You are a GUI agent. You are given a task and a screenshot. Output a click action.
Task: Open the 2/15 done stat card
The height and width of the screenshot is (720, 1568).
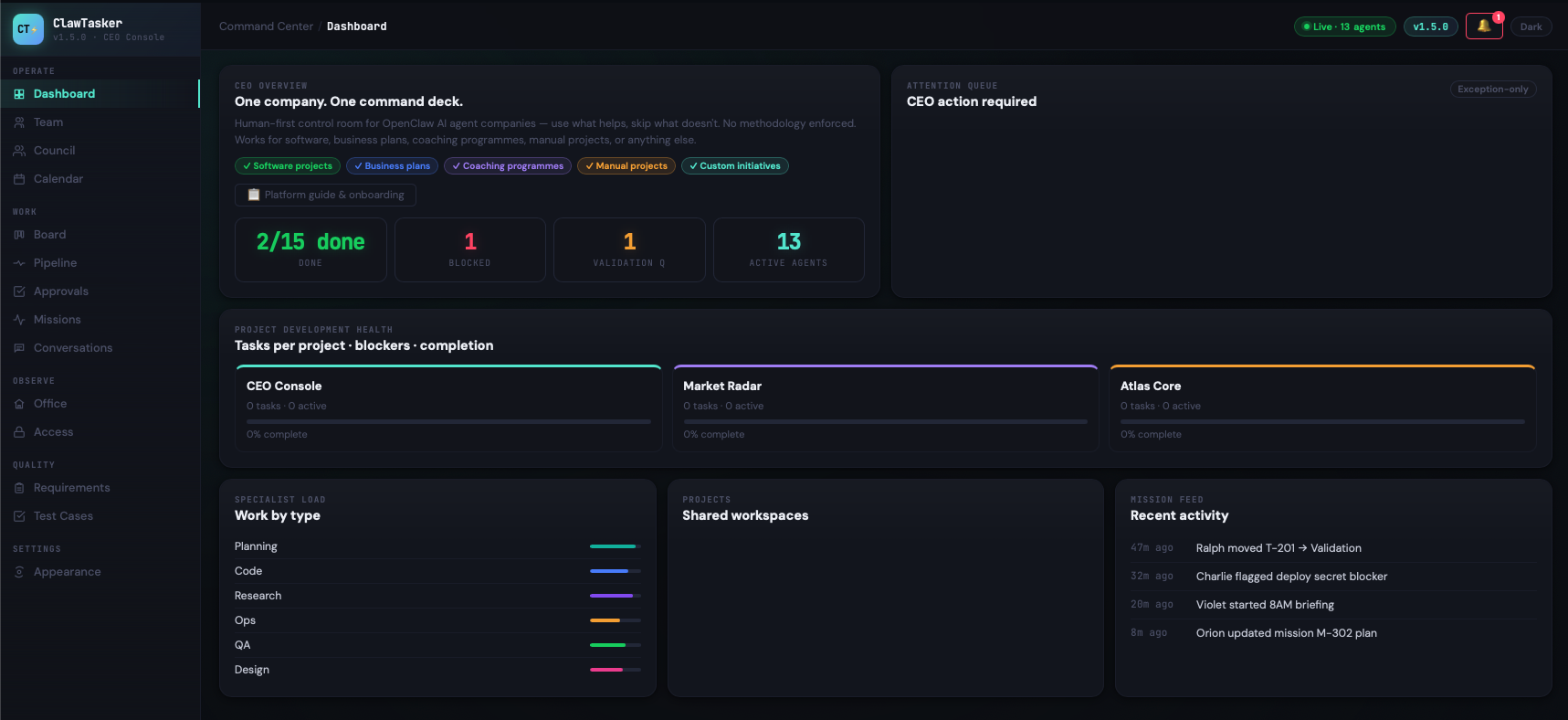[310, 249]
